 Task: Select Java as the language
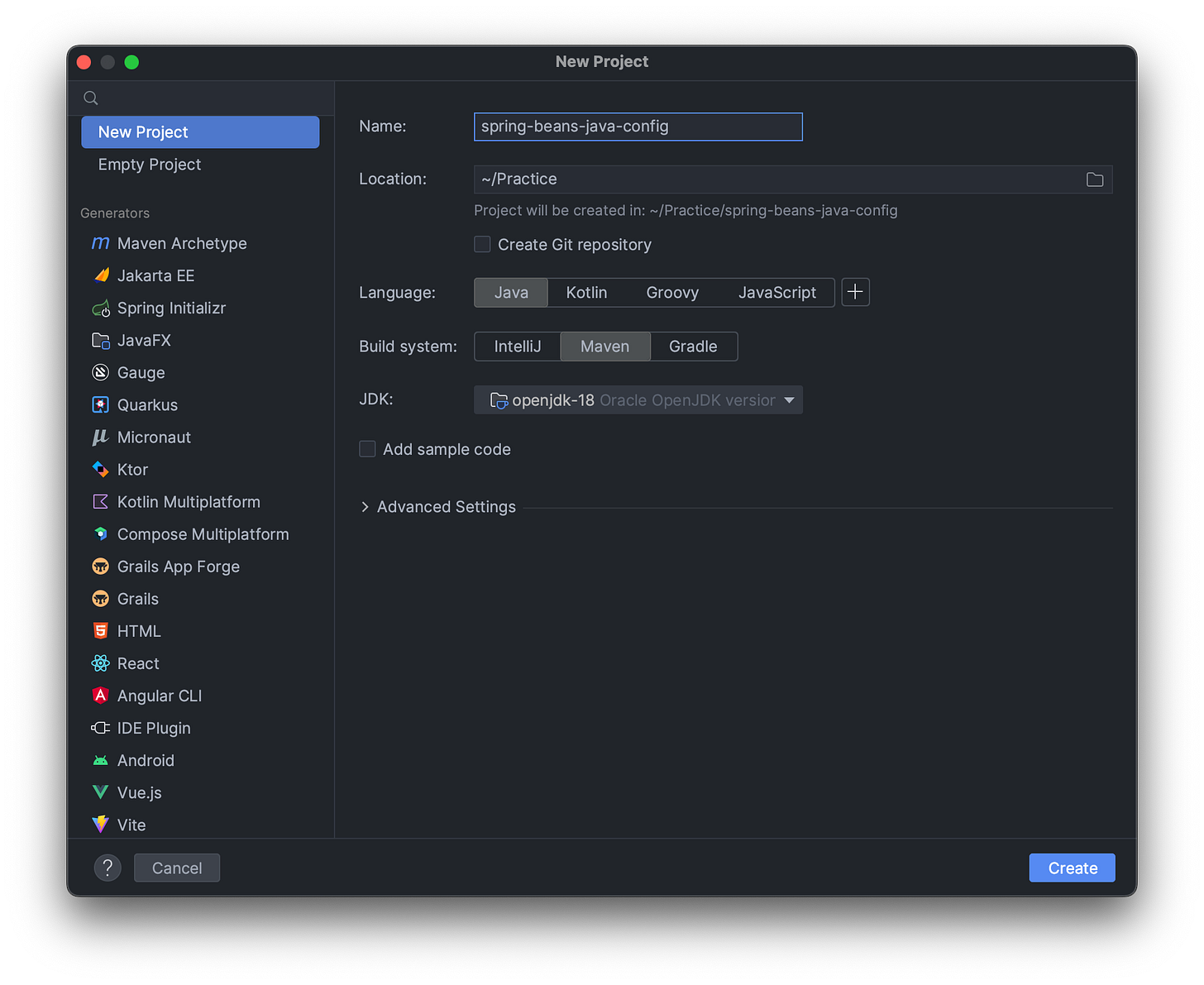[511, 293]
